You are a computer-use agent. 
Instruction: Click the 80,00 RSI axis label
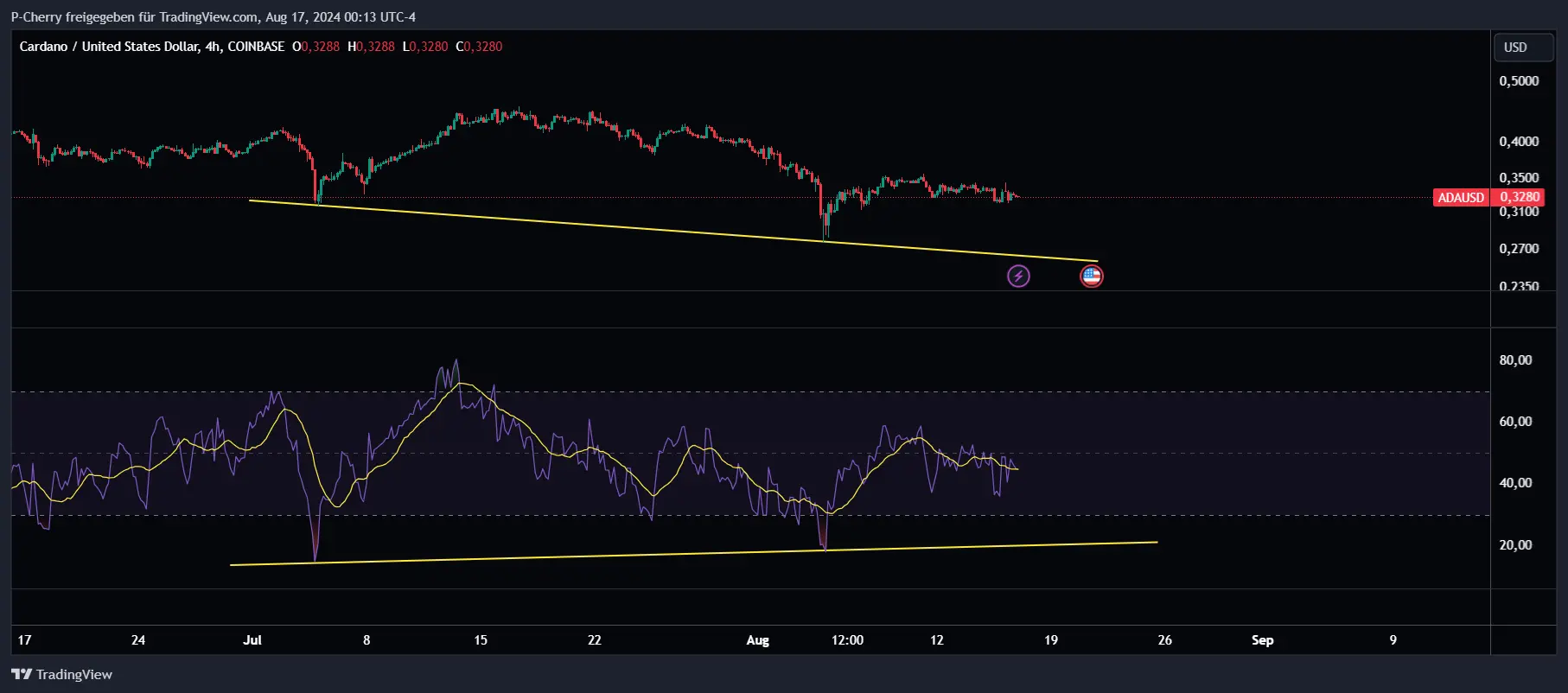(x=1515, y=359)
